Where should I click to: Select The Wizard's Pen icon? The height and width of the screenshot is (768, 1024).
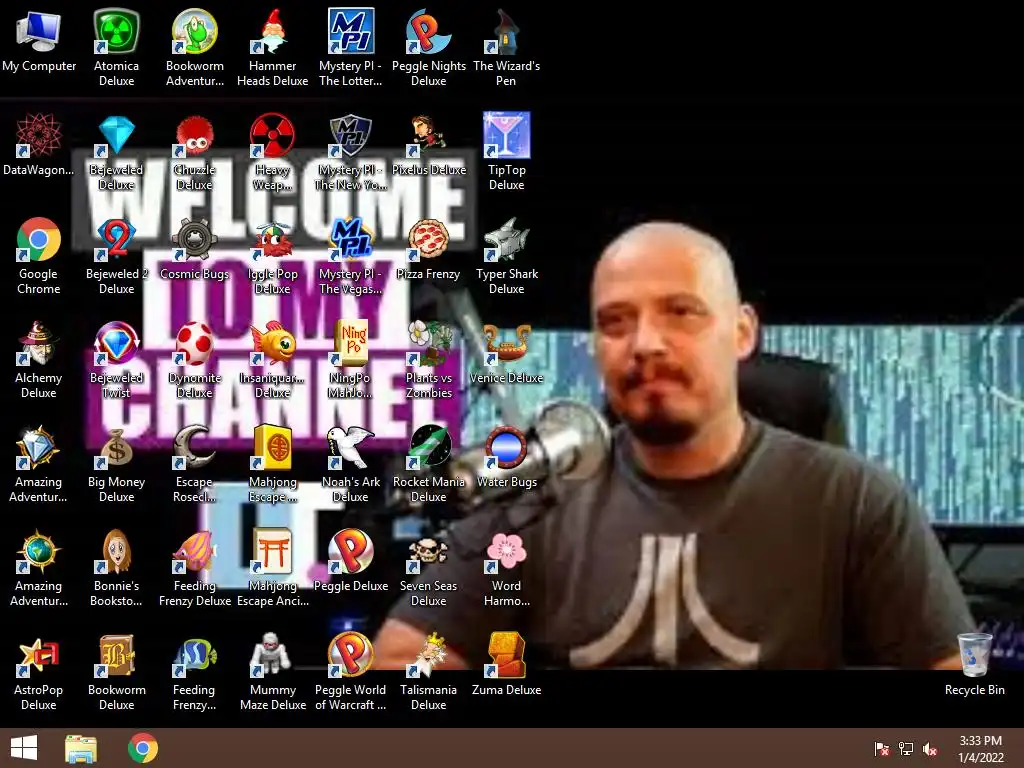pyautogui.click(x=506, y=47)
